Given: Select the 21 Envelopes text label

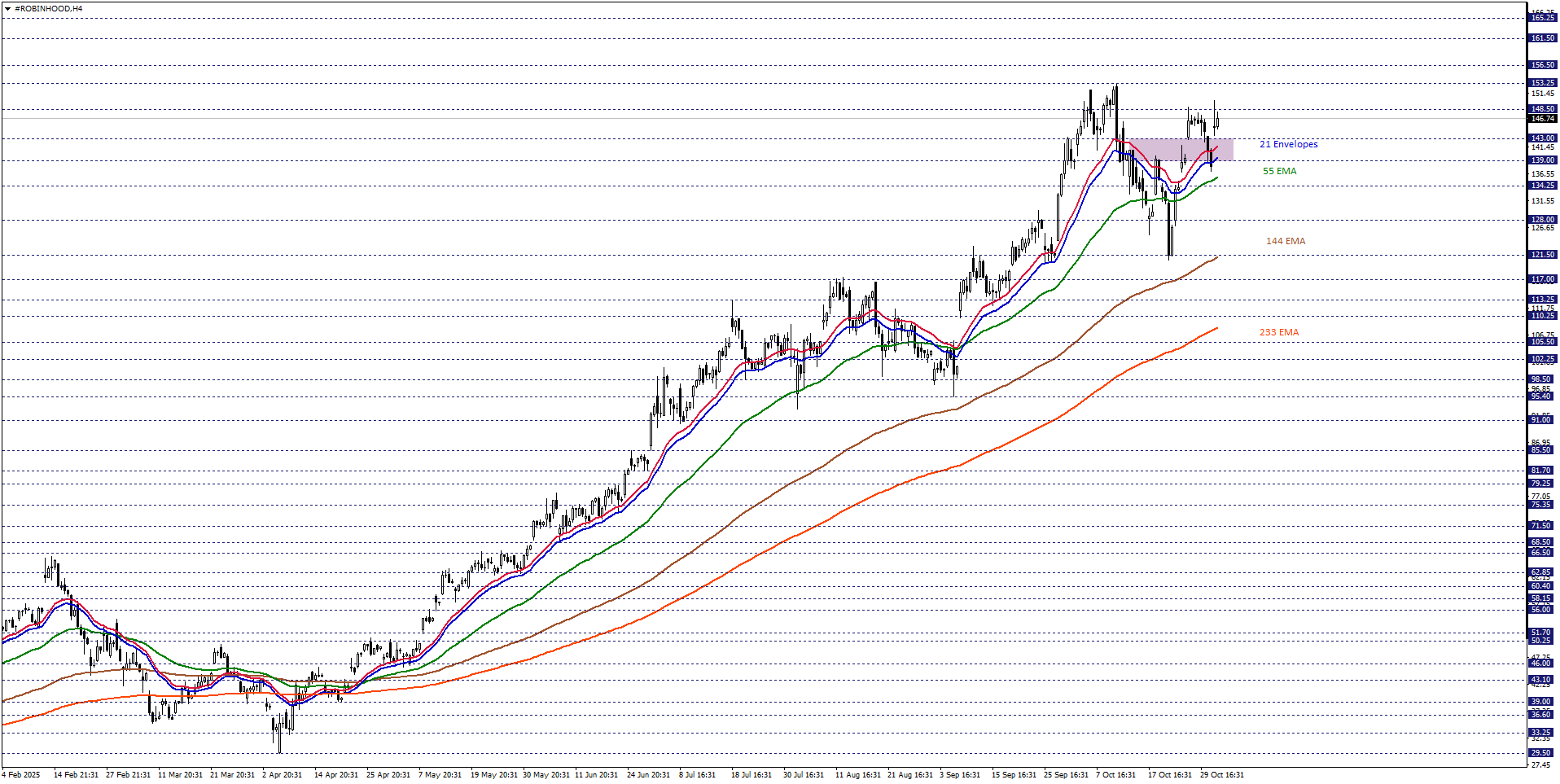Looking at the screenshot, I should (x=1288, y=144).
